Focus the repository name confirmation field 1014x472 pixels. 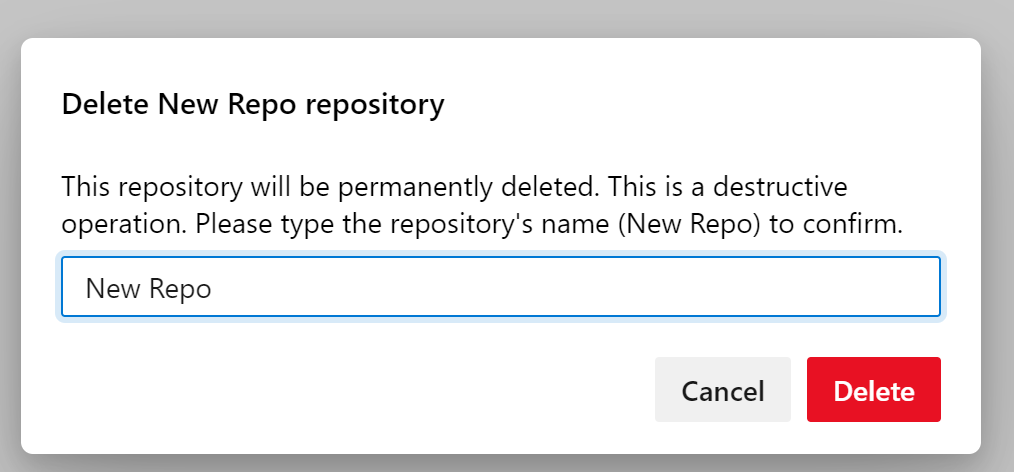tap(501, 287)
